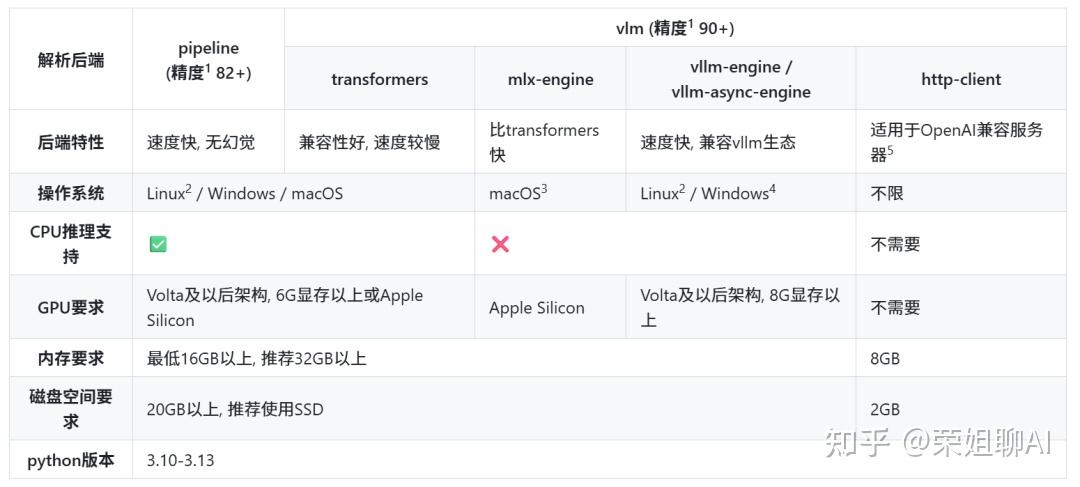This screenshot has width=1080, height=487.
Task: Click the 3.10-3.13 version cell
Action: coord(181,461)
